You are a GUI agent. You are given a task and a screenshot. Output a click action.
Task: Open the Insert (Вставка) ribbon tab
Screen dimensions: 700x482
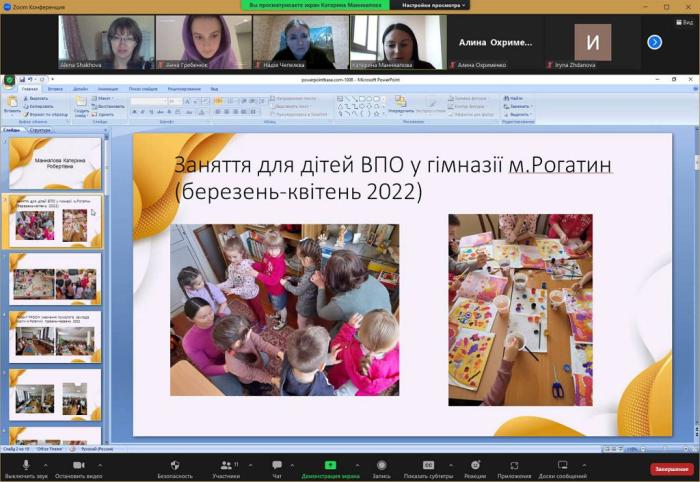[55, 89]
